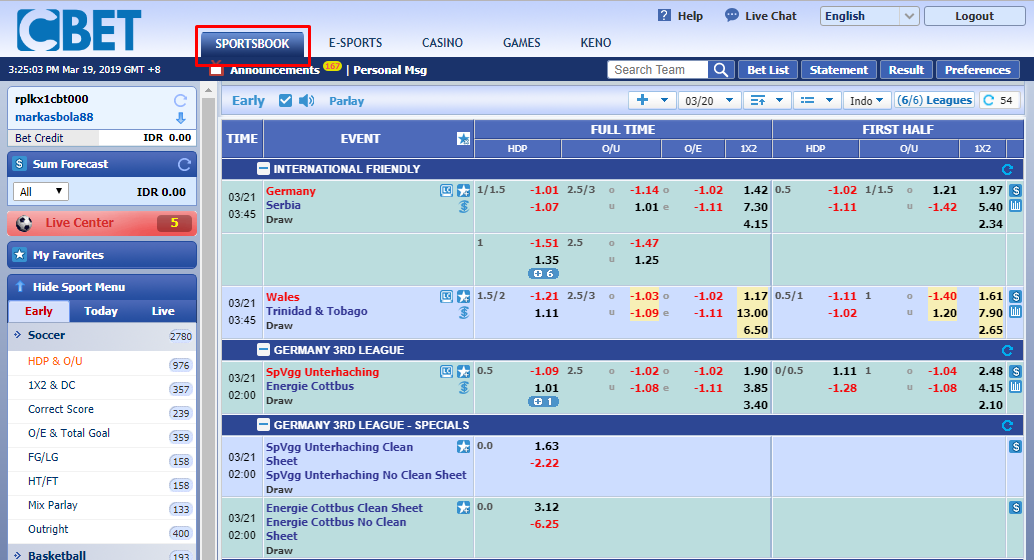1034x560 pixels.
Task: Refresh Germany 3rd League - Specials odds
Action: [x=1007, y=425]
